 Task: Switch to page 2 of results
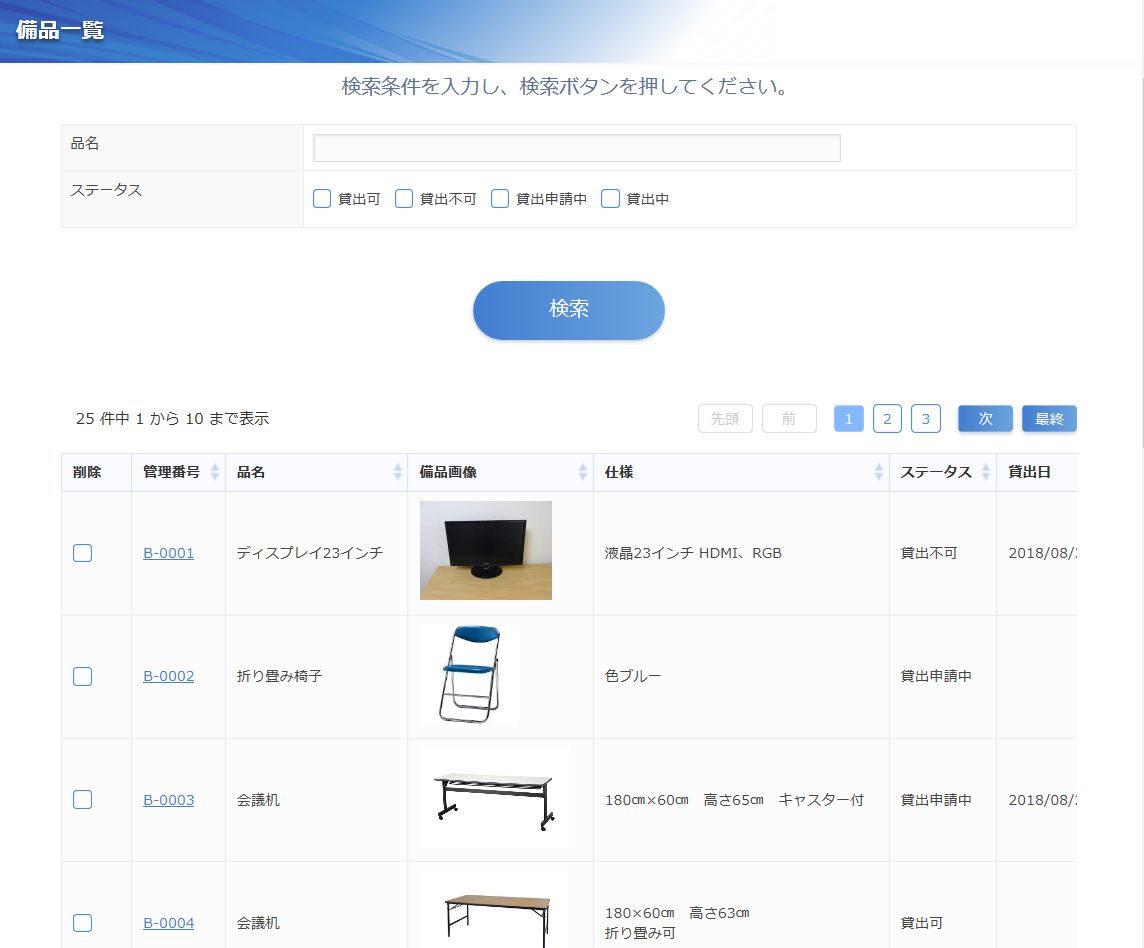tap(887, 419)
